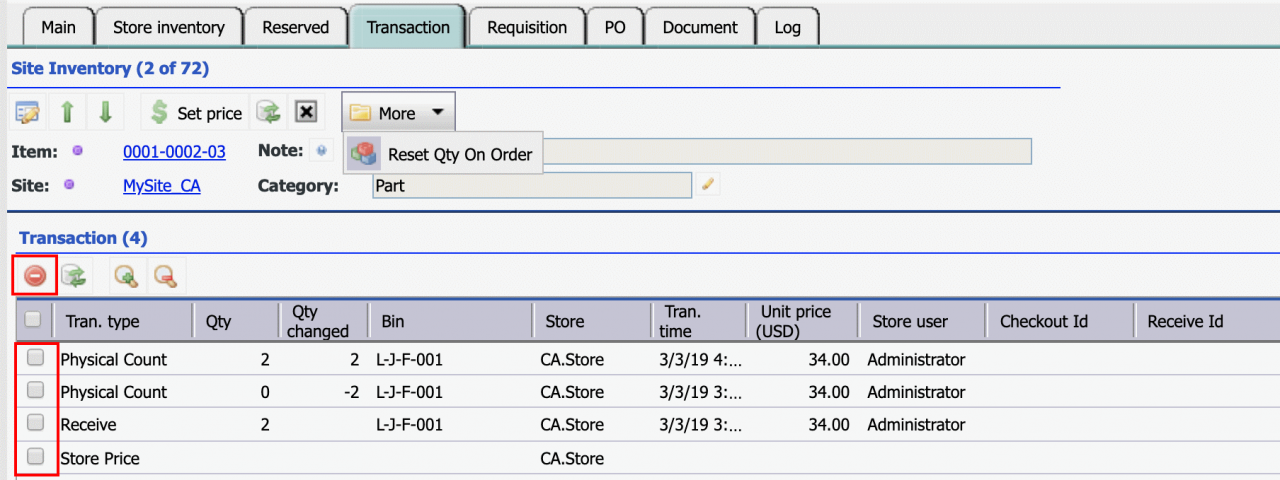
Task: Click the magnifier-minus clear search icon
Action: tap(165, 275)
